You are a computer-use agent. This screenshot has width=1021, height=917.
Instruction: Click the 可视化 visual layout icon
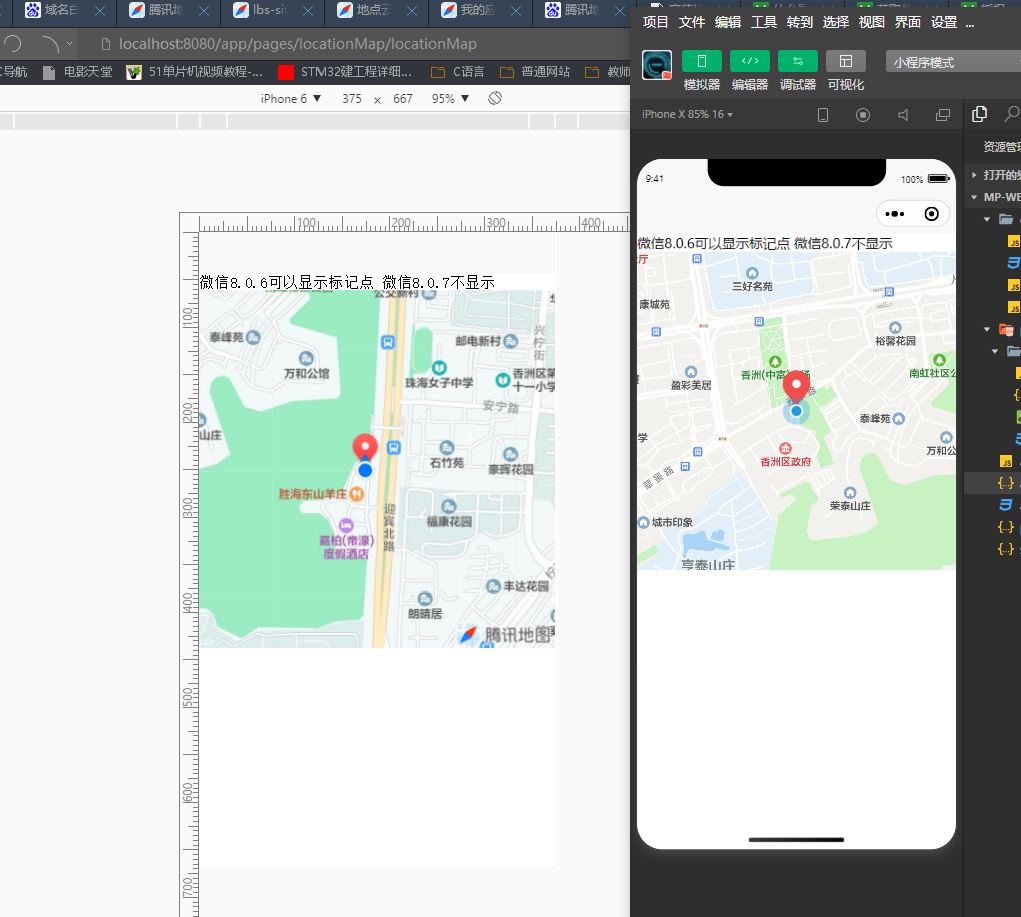tap(845, 62)
